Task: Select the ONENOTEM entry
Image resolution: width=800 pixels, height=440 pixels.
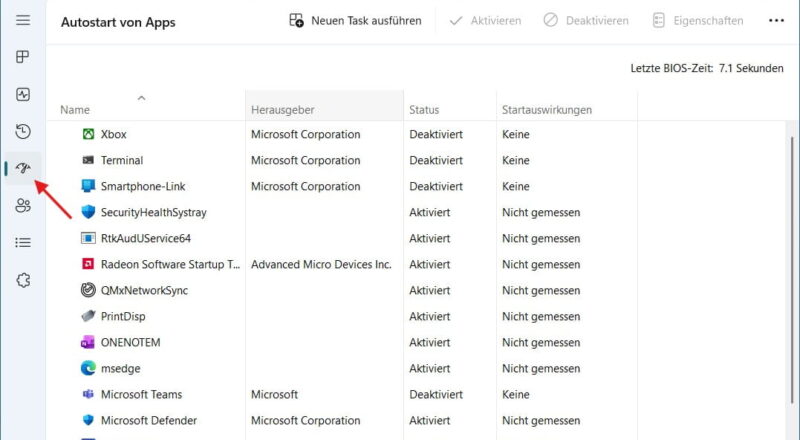Action: pyautogui.click(x=131, y=342)
